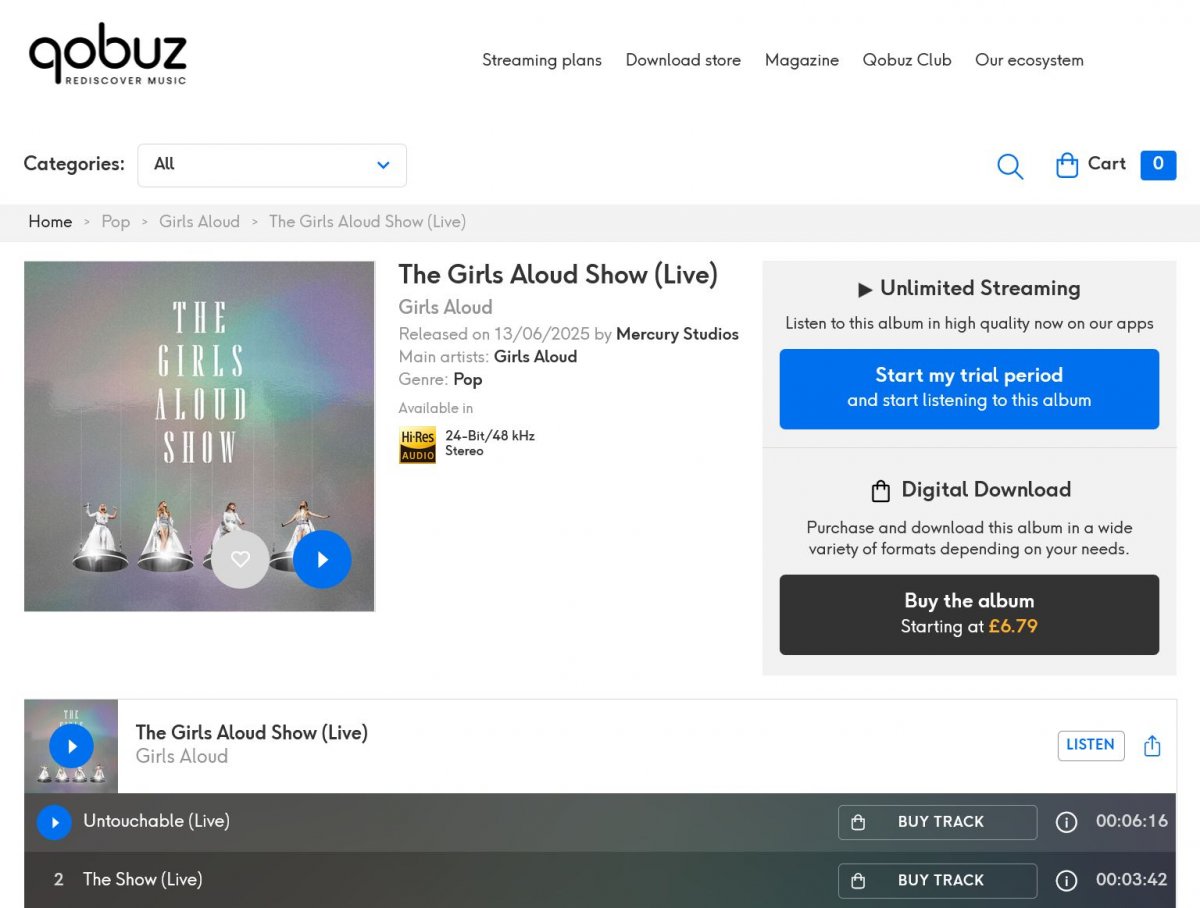
Task: Play the album from cover art button
Action: coord(322,559)
